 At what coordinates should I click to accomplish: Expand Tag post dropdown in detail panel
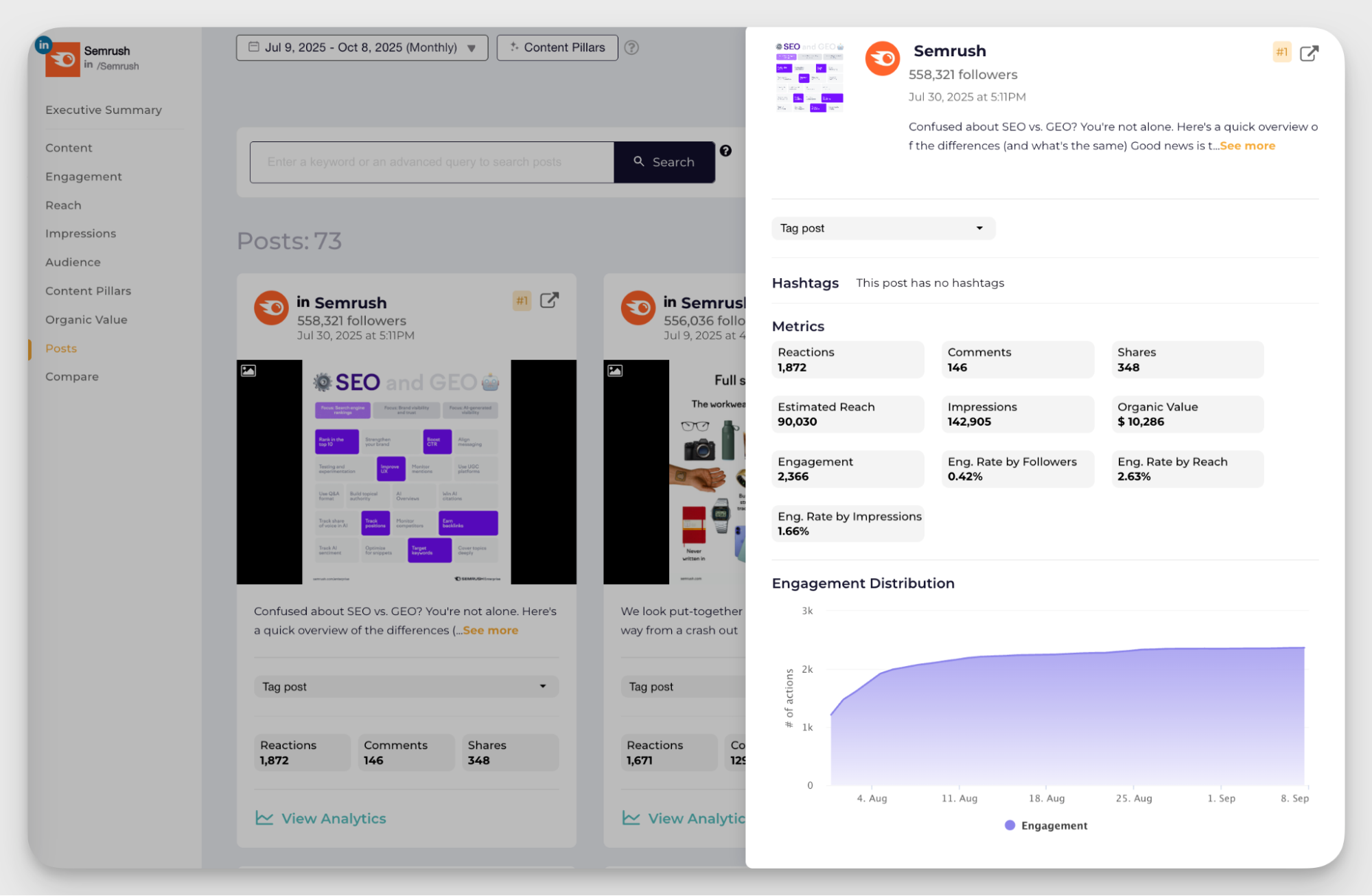click(883, 228)
